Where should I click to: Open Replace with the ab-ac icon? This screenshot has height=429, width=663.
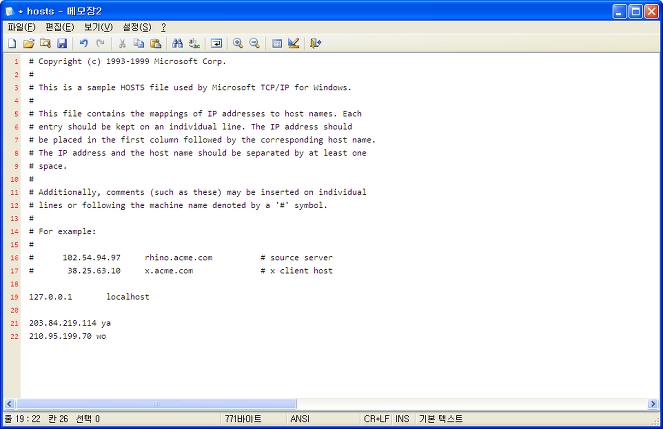tap(195, 43)
